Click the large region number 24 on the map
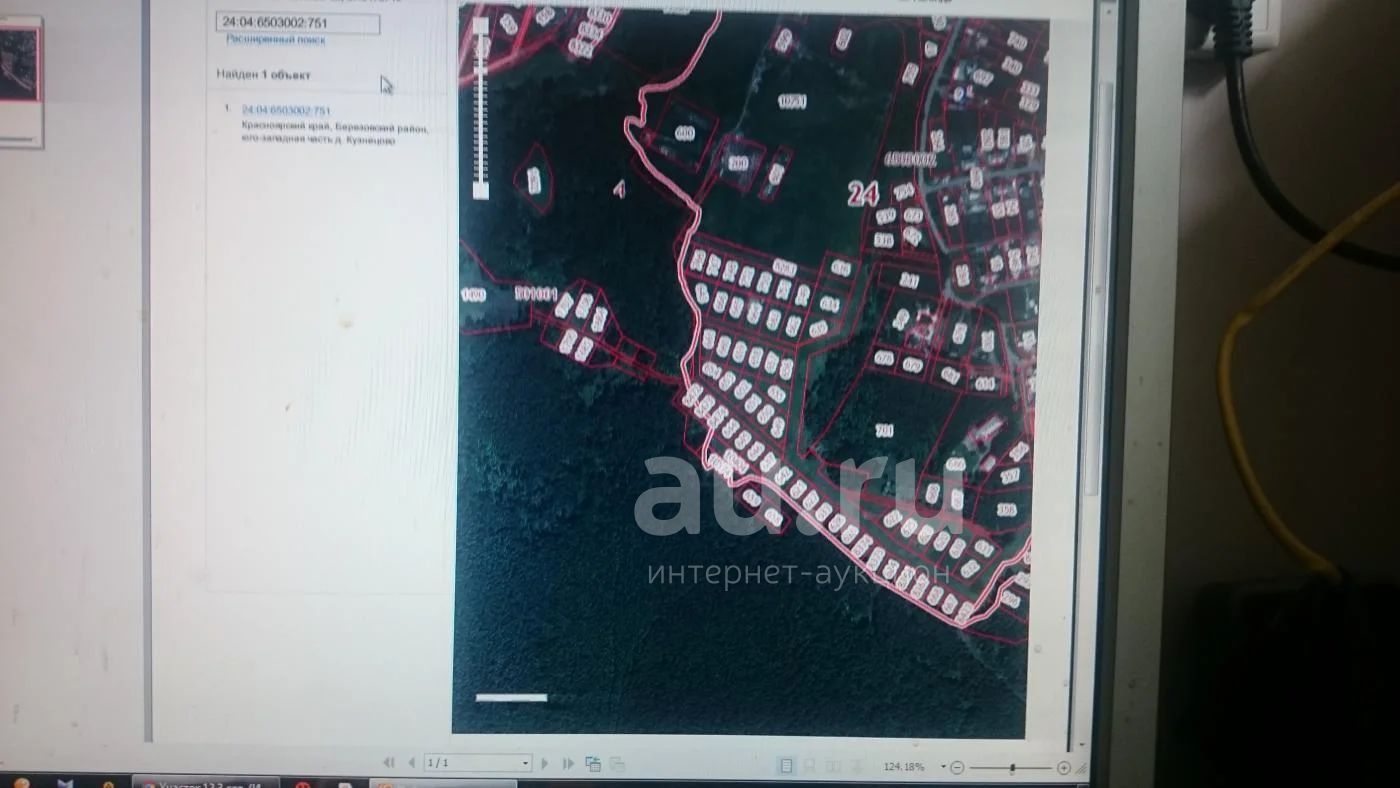 (863, 194)
